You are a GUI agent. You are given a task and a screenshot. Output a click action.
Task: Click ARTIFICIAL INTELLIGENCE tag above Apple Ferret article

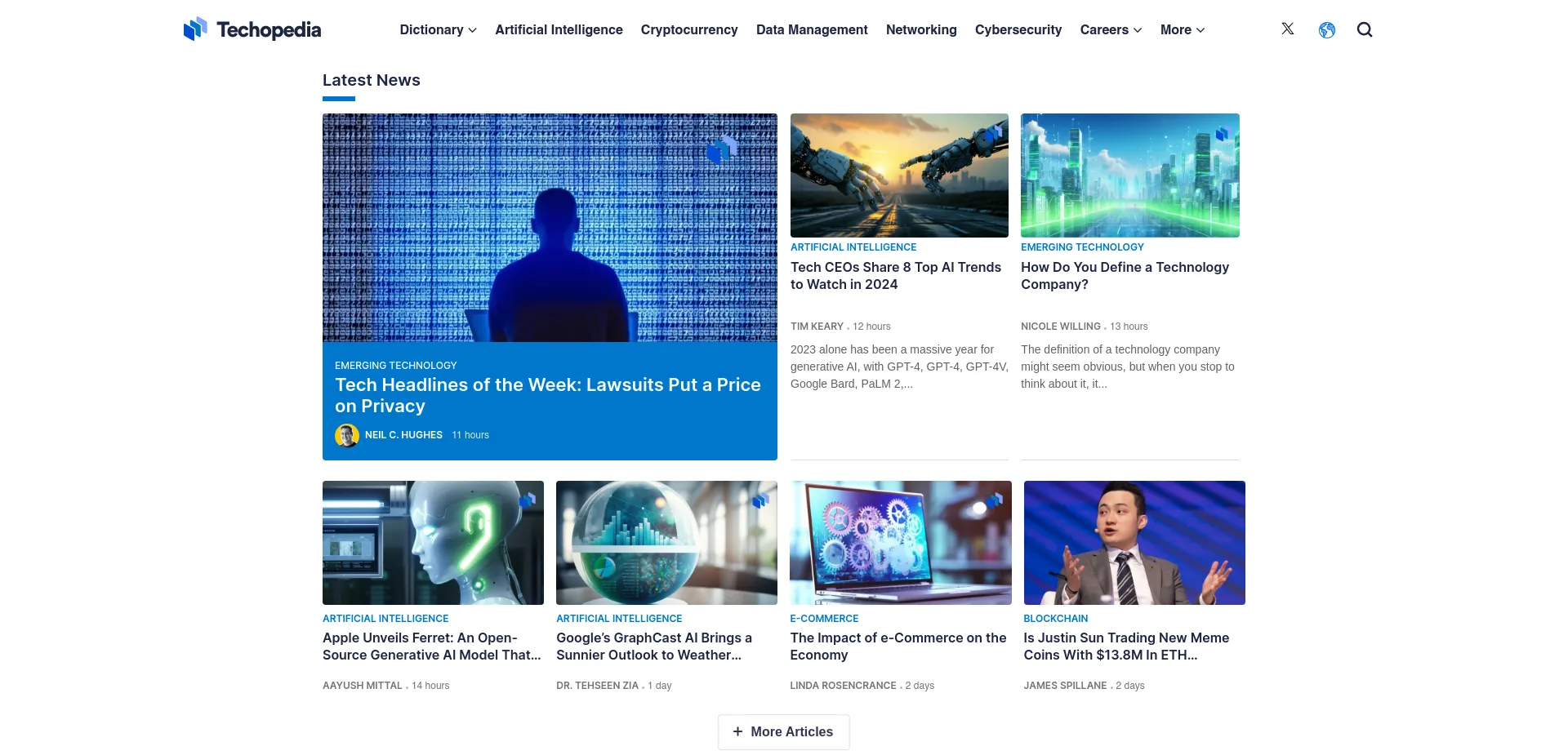pyautogui.click(x=385, y=619)
